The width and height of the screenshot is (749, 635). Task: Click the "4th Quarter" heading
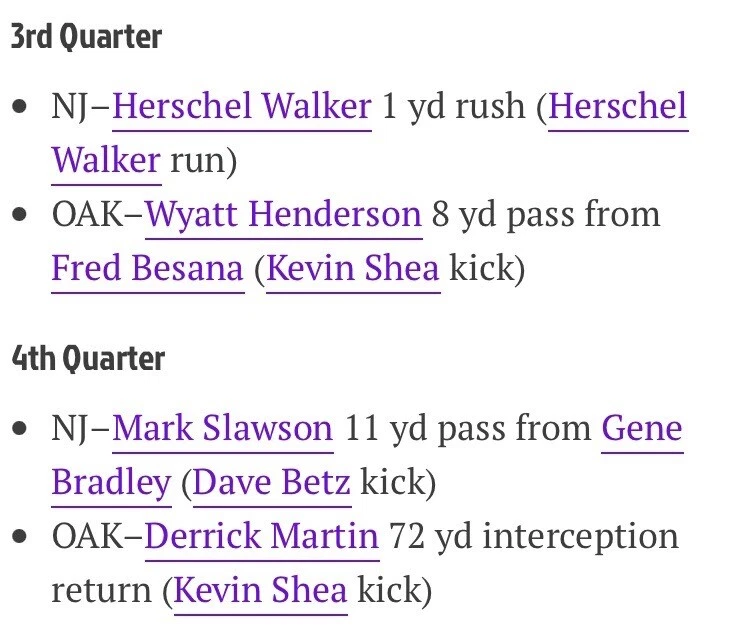(87, 360)
